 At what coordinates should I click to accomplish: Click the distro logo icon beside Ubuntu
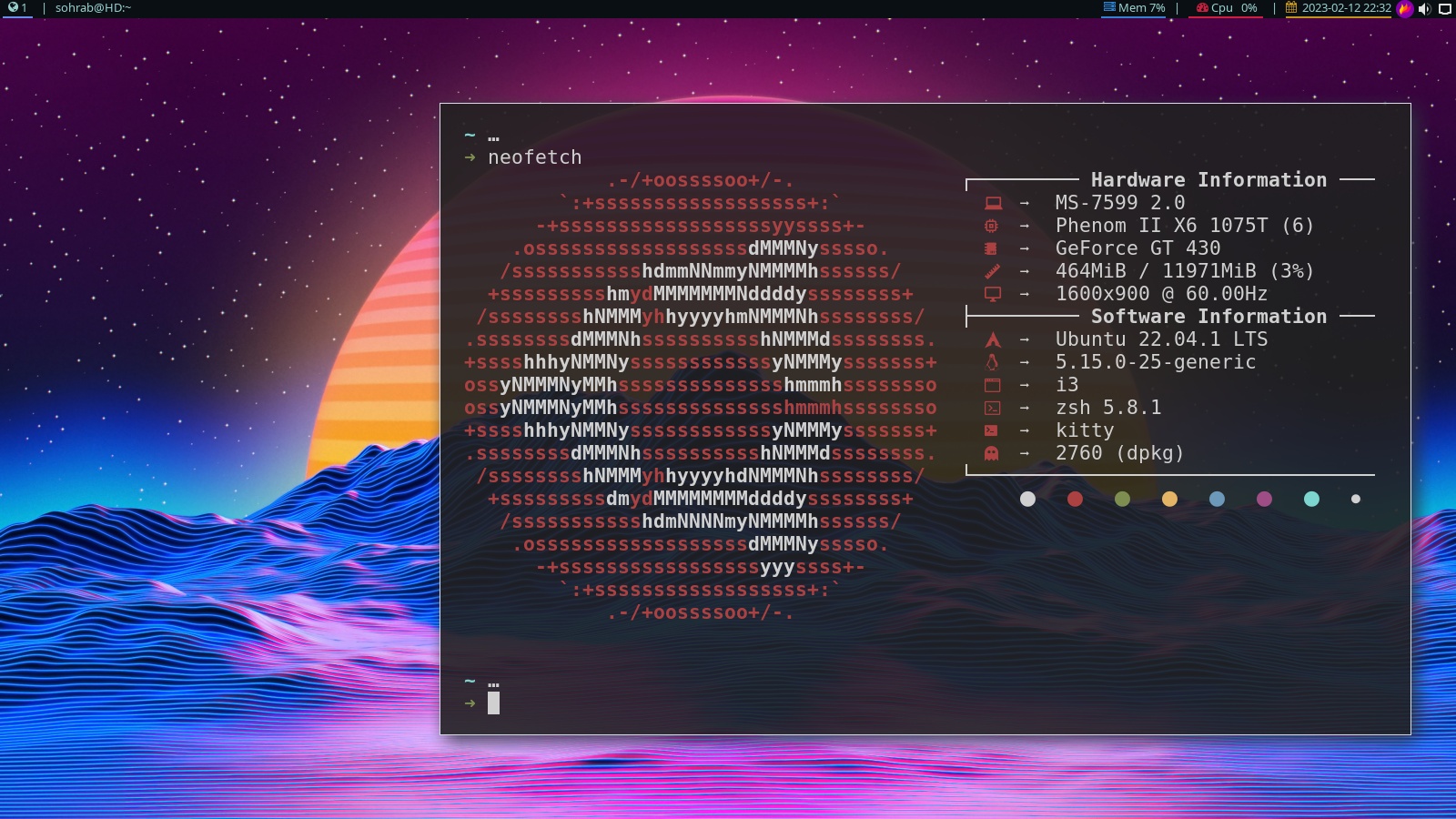coord(993,339)
